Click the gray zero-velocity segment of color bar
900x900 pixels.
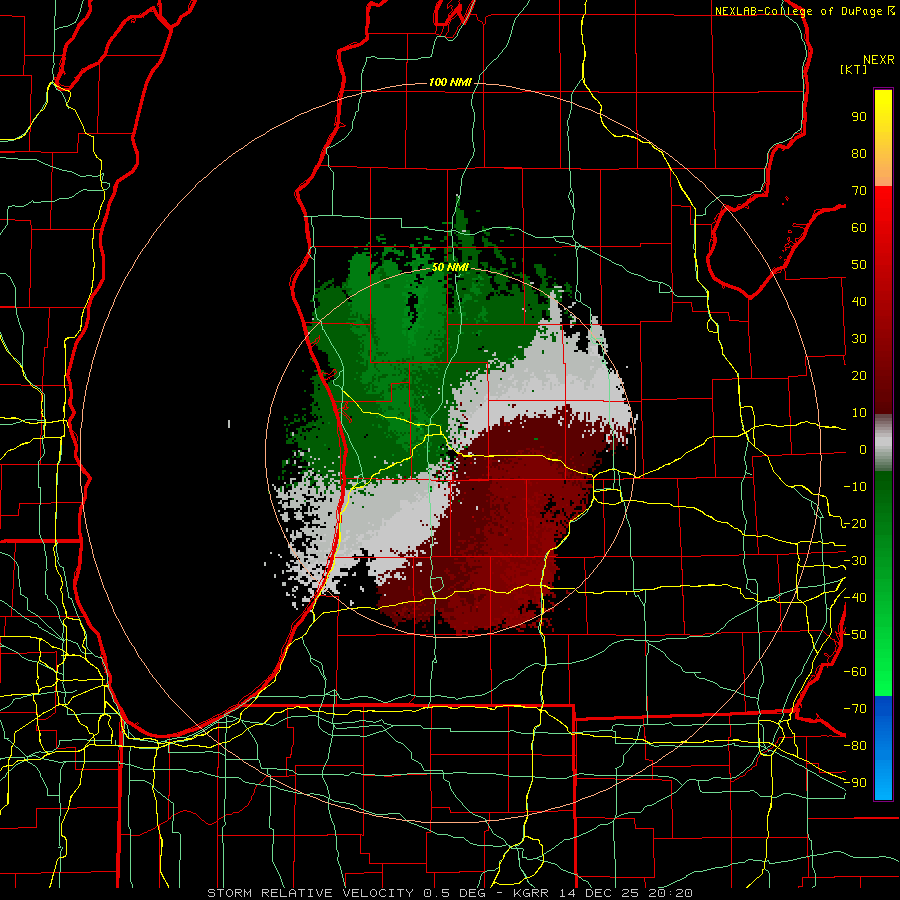tap(883, 443)
